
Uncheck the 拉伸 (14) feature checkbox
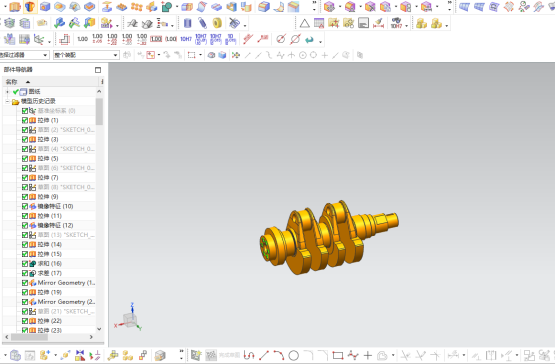click(25, 245)
